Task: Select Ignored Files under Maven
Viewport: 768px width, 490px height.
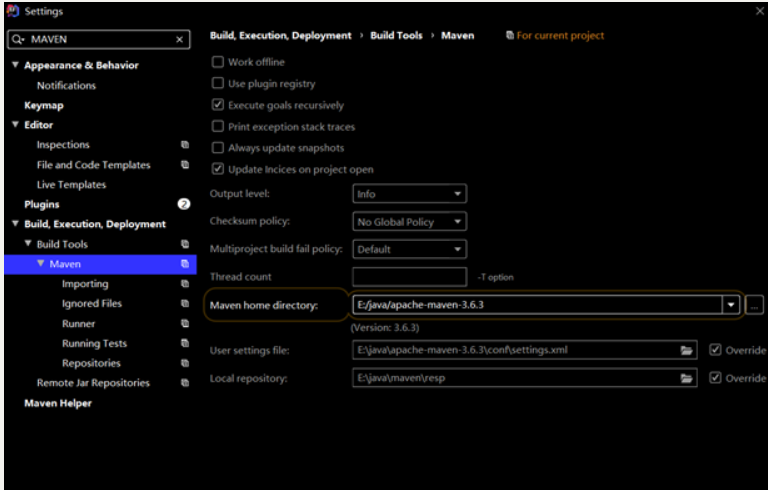Action: pyautogui.click(x=92, y=303)
